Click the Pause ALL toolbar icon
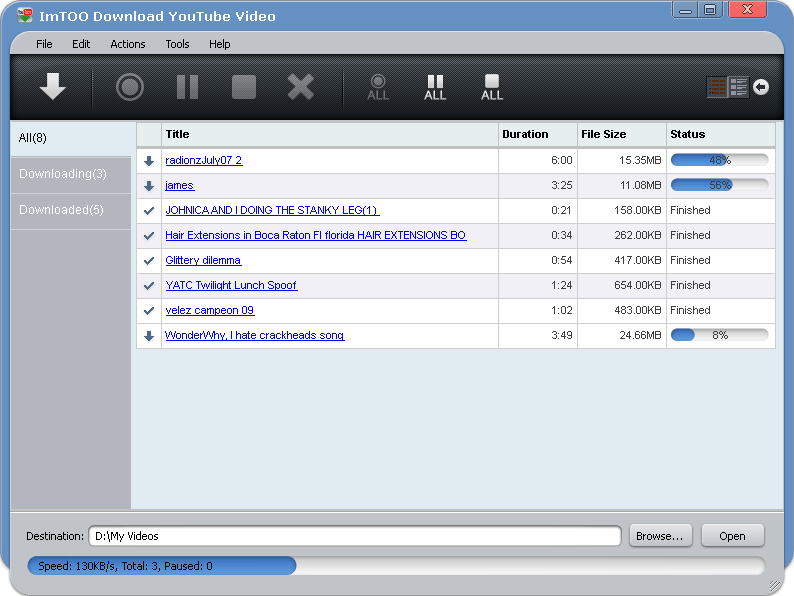Image resolution: width=794 pixels, height=596 pixels. tap(435, 88)
